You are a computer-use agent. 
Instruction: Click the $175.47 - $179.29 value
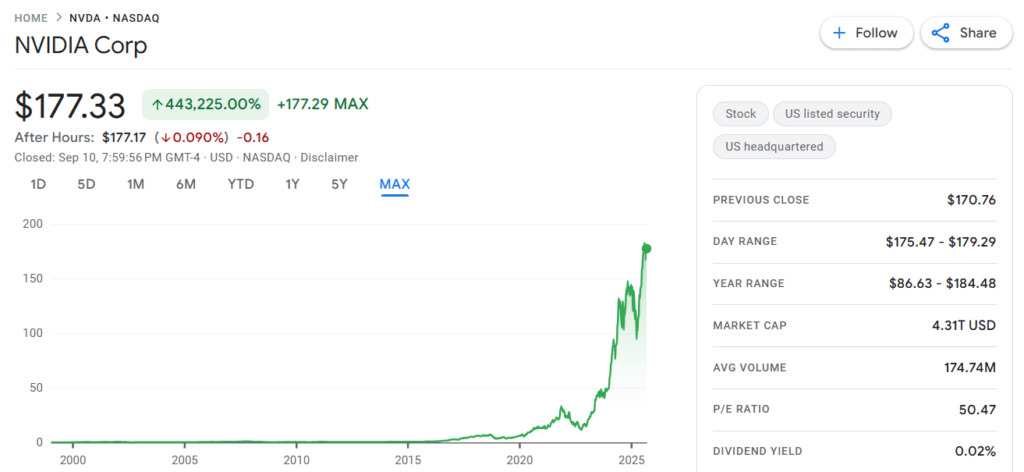point(940,242)
